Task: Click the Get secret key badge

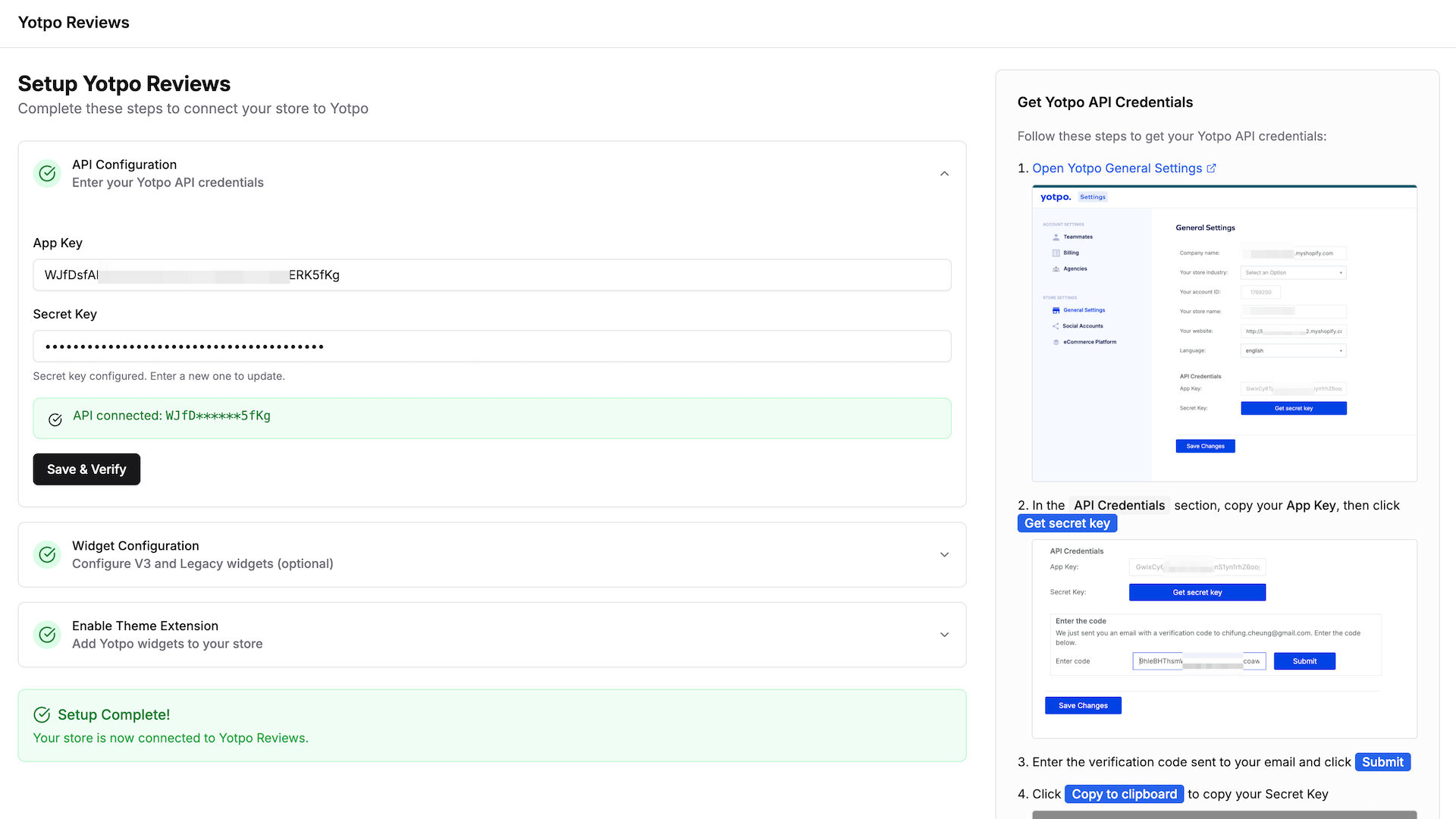Action: (x=1066, y=523)
